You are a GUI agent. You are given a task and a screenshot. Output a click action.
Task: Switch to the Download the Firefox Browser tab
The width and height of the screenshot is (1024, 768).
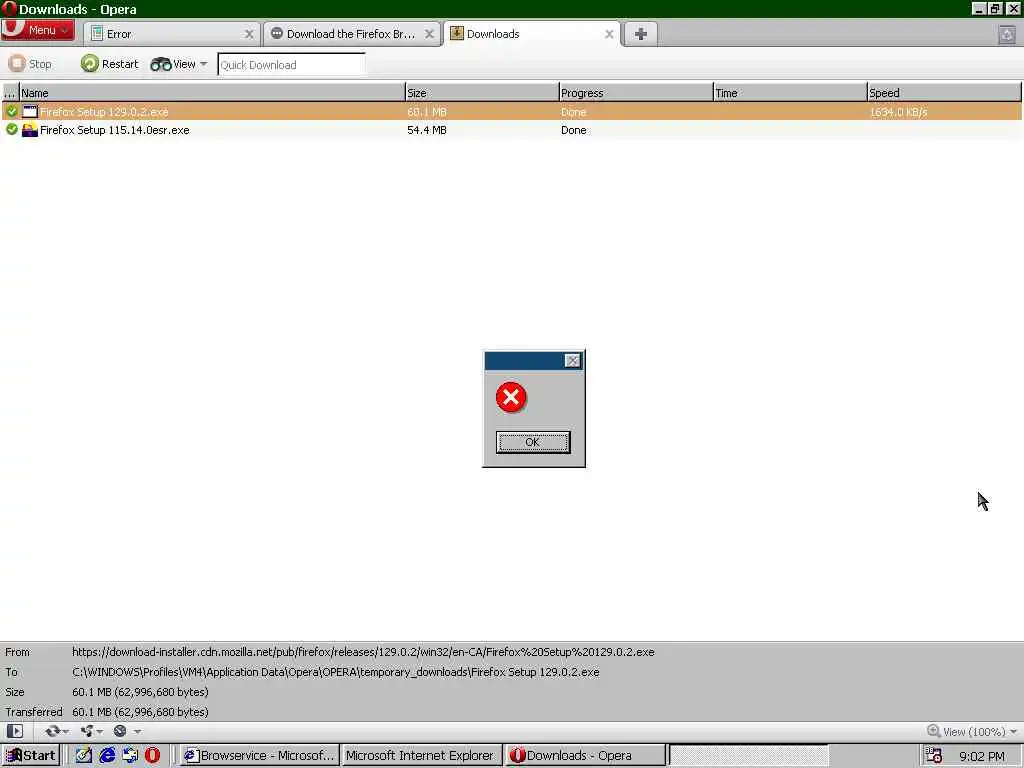351,34
